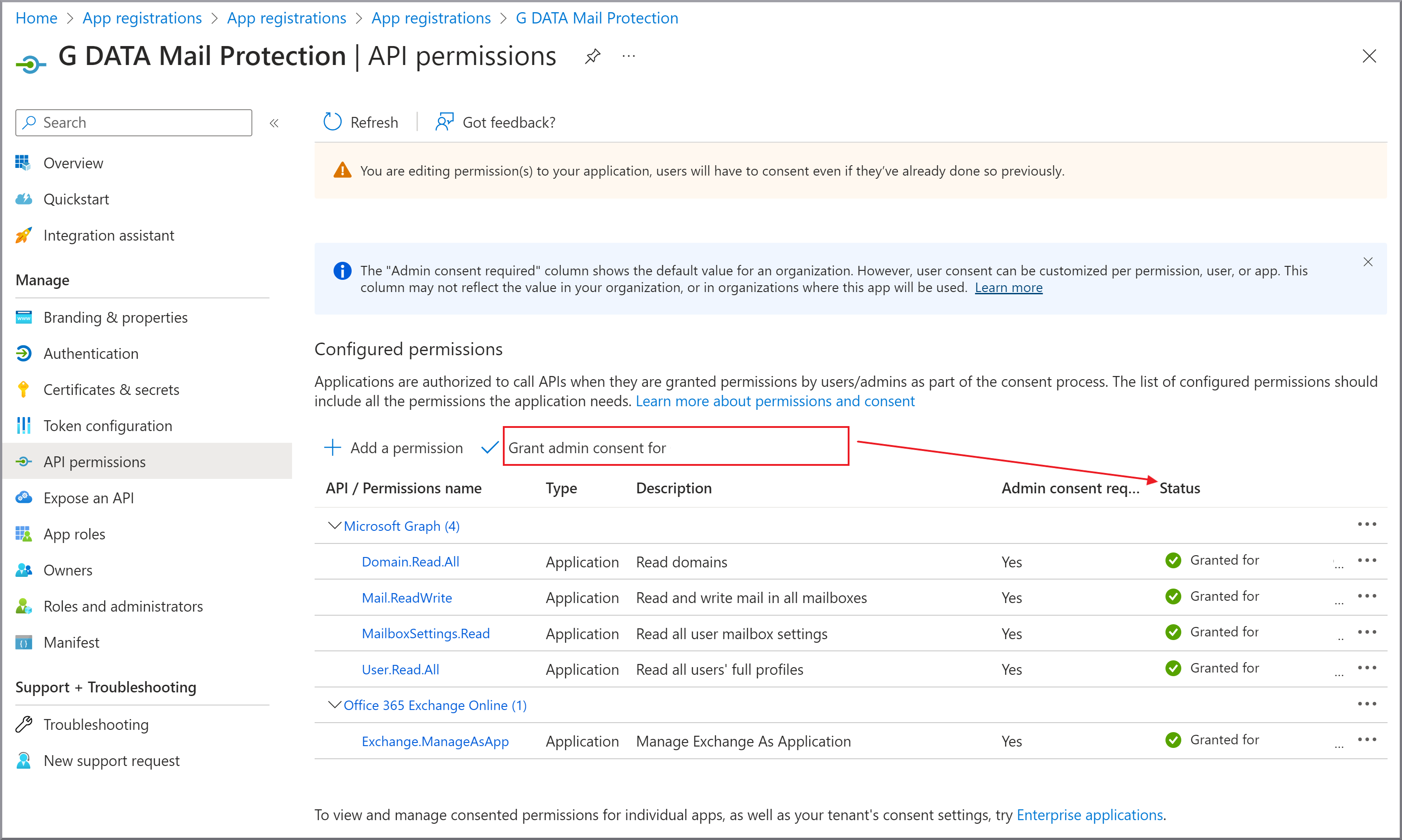
Task: Click the Certificates key icon
Action: pyautogui.click(x=23, y=390)
